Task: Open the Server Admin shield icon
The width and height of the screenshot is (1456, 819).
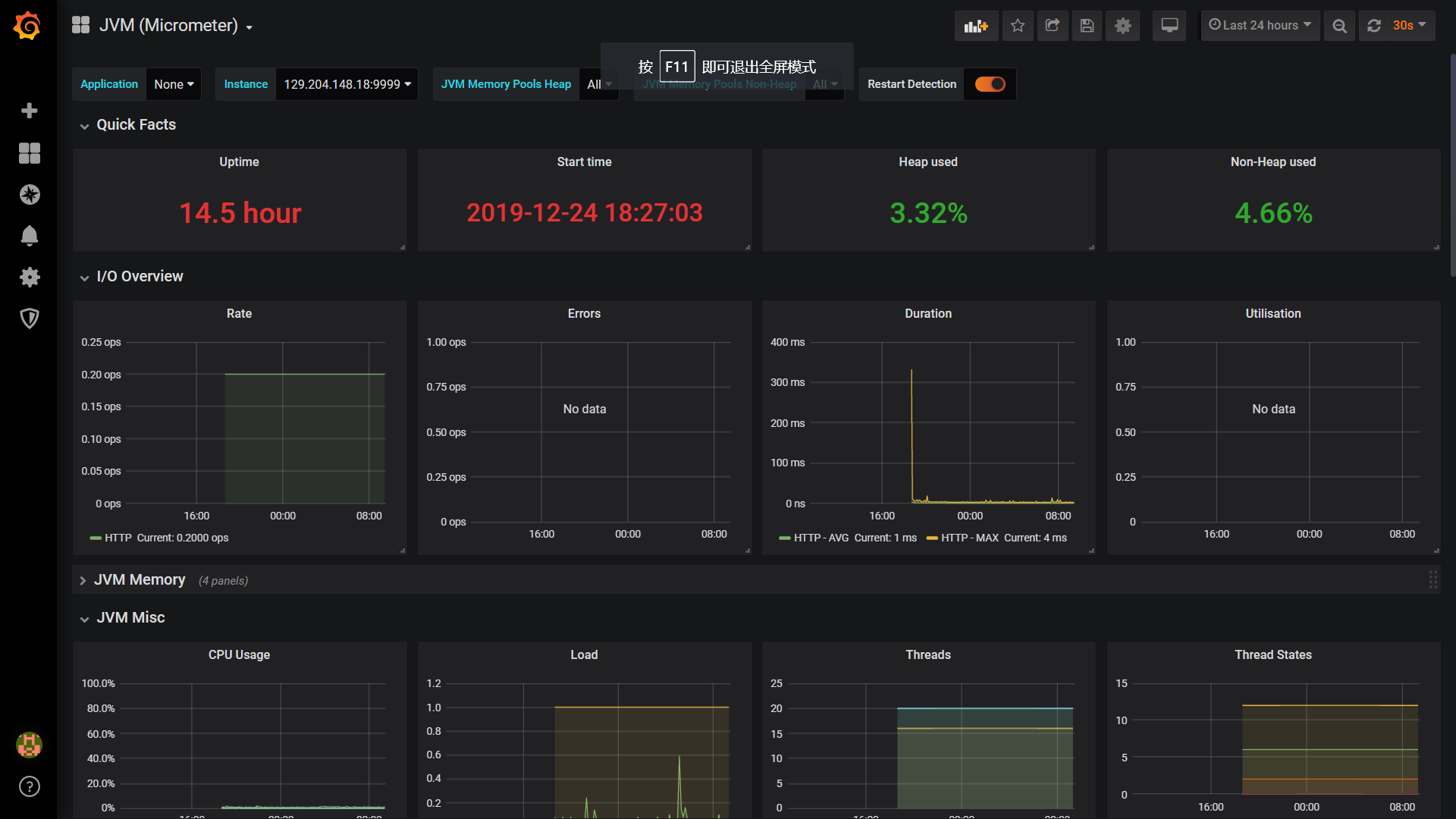Action: click(x=29, y=318)
